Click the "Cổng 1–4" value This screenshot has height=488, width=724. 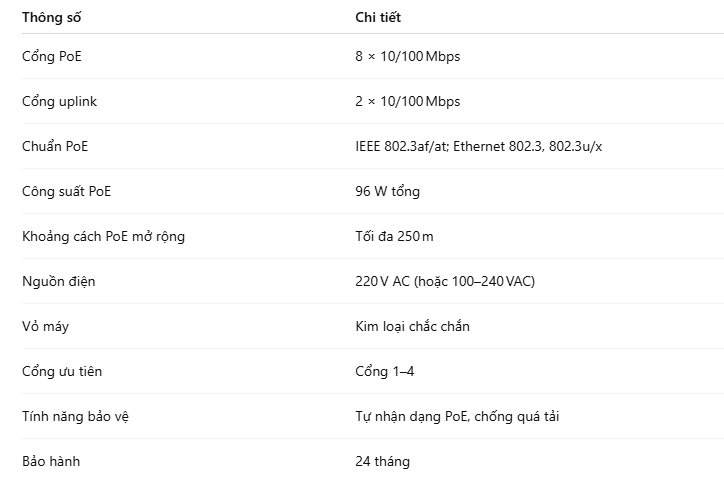[x=384, y=371]
